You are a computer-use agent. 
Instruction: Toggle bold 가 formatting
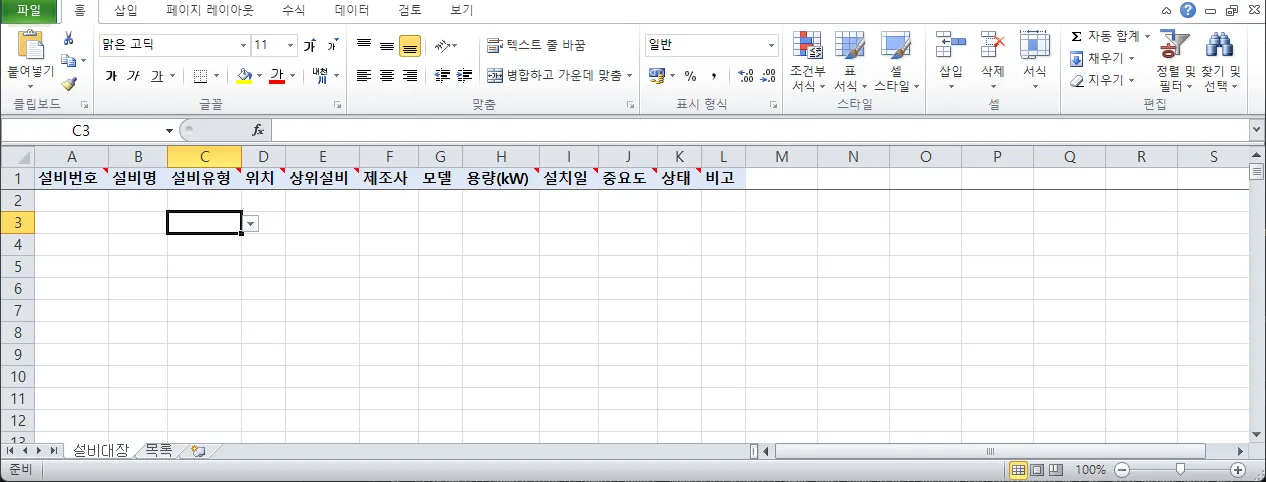point(111,76)
